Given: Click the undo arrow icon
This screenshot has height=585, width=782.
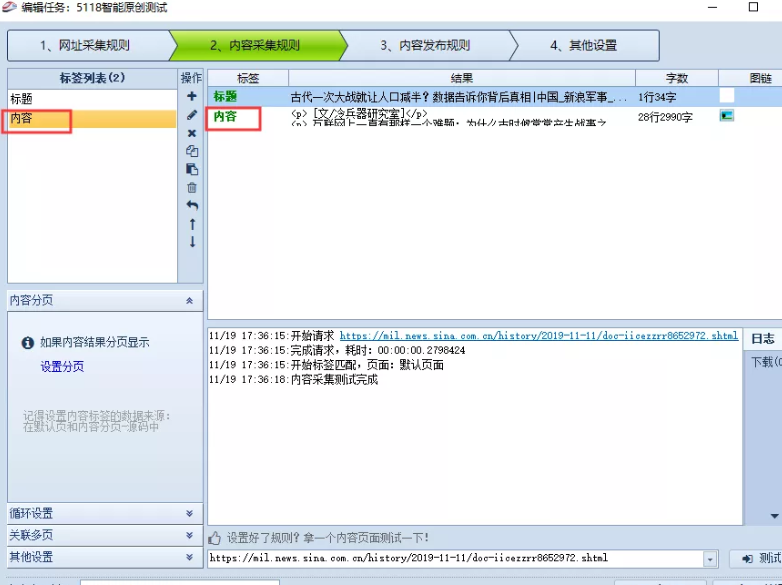Looking at the screenshot, I should click(x=192, y=205).
